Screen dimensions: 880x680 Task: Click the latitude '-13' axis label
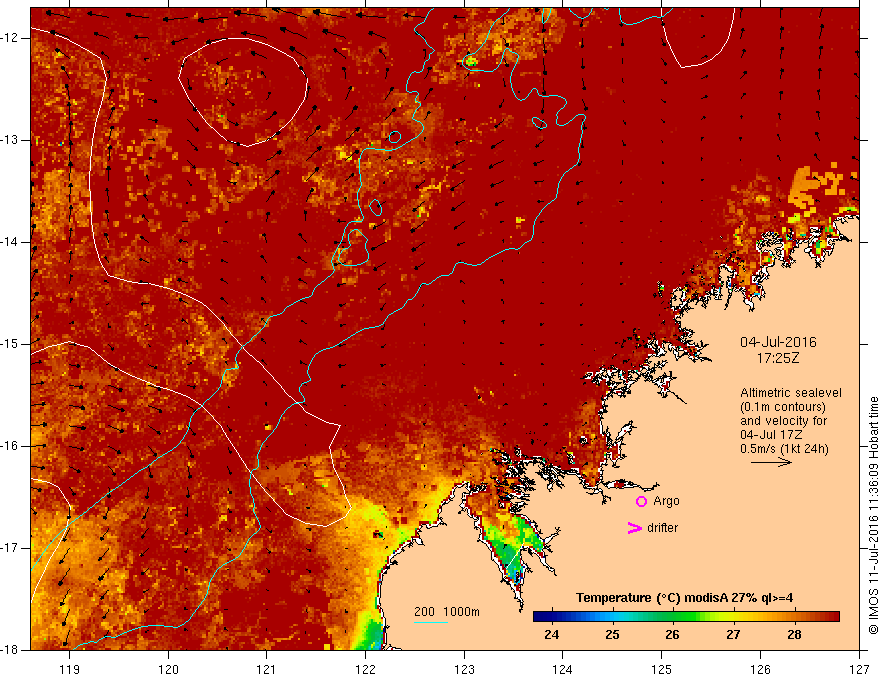coord(10,140)
